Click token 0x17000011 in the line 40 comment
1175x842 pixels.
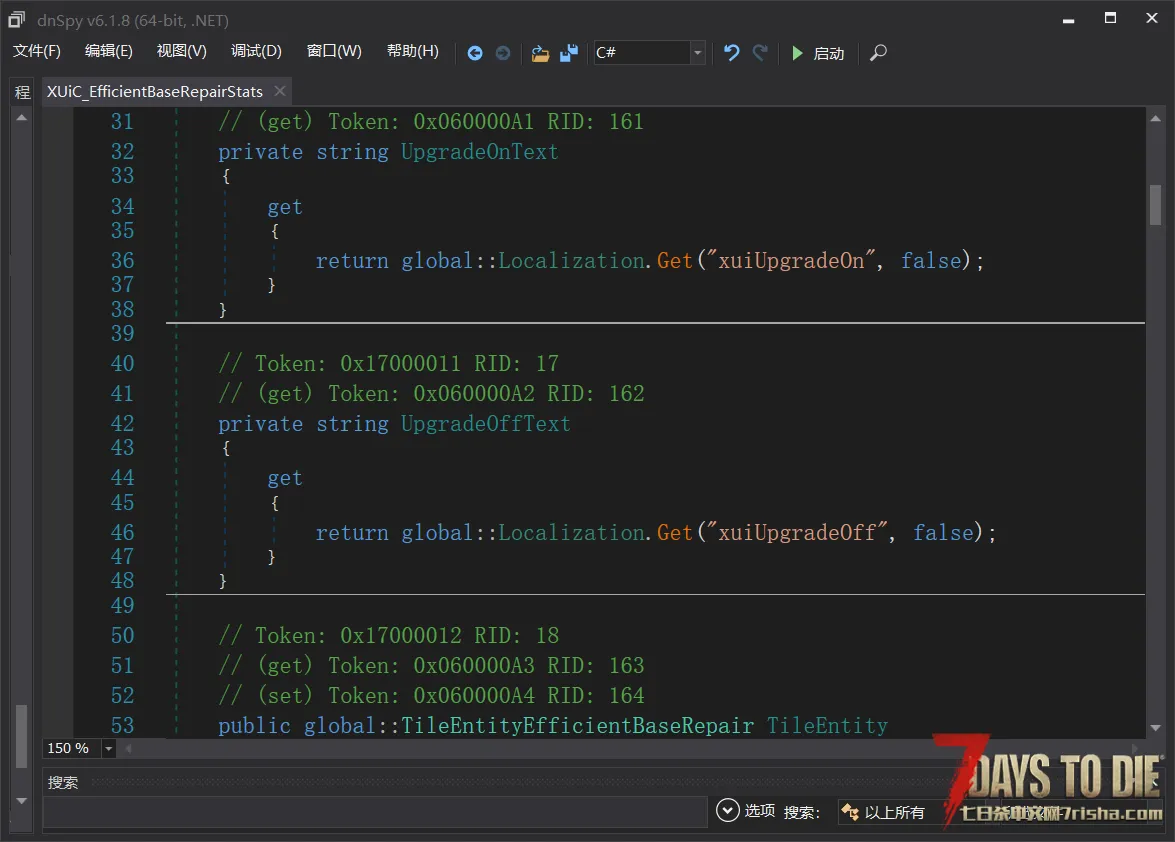click(x=400, y=363)
